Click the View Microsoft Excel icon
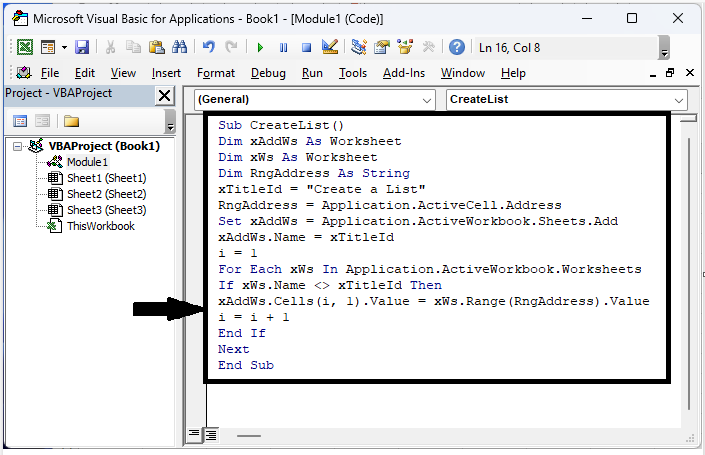705x455 pixels. point(25,47)
